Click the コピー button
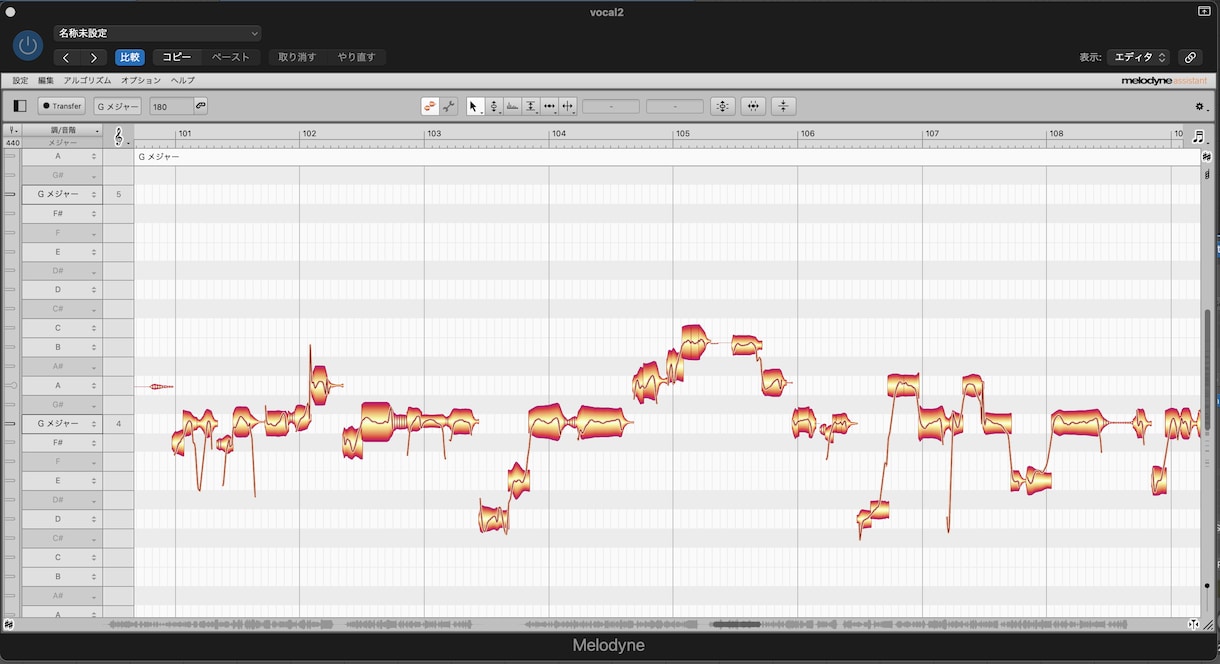Screen dimensions: 1220x664 coord(177,57)
